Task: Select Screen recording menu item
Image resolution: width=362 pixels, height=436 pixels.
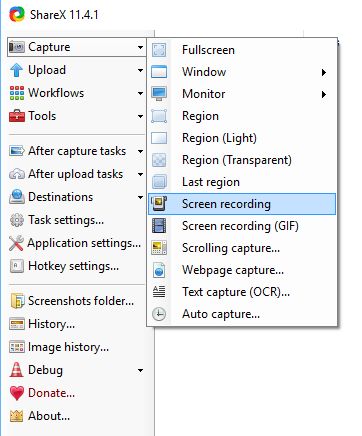Action: click(242, 204)
